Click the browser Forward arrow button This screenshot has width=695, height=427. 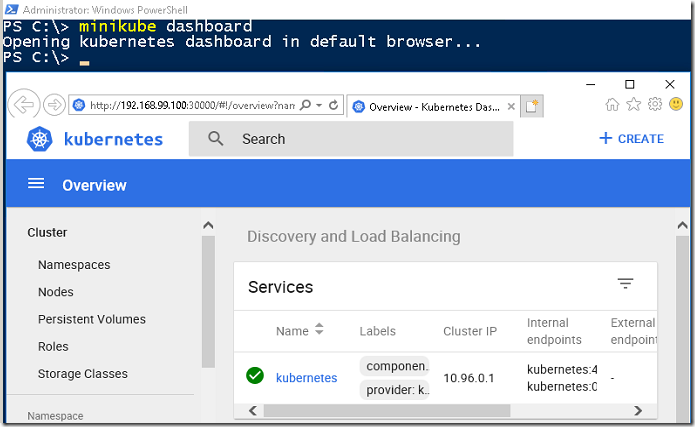tap(55, 105)
